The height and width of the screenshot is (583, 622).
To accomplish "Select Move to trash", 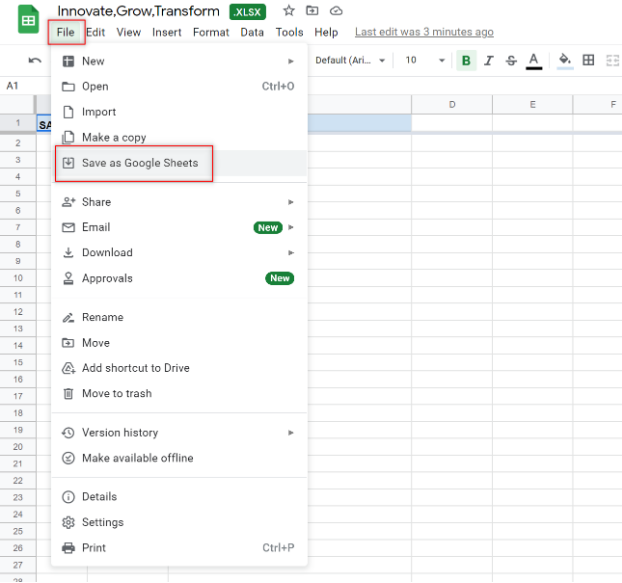I will pyautogui.click(x=179, y=393).
